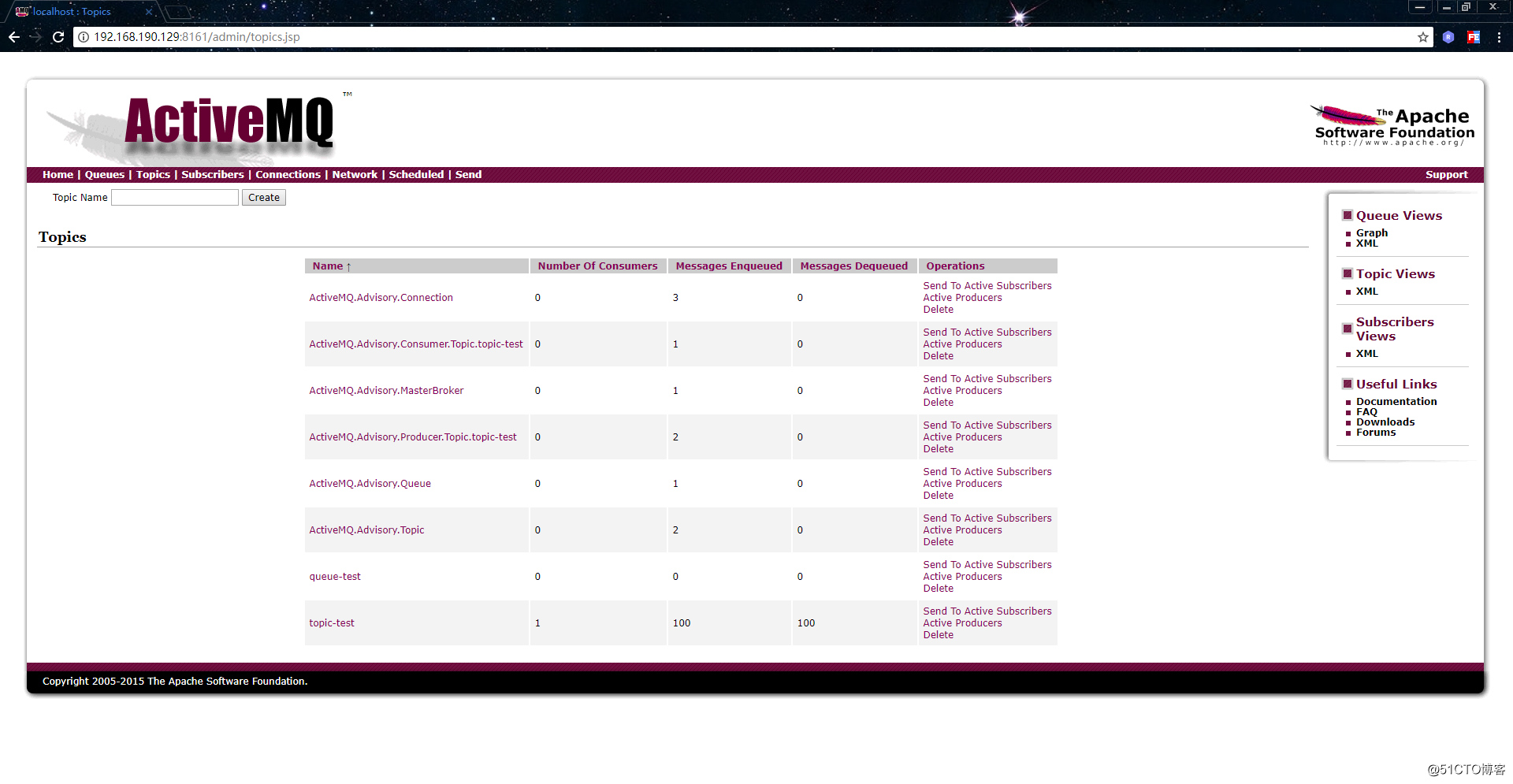1513x784 pixels.
Task: Send To Active Subscribers for ActiveMQ.Advisory.Producer.Topic.topic-test
Action: tap(987, 425)
